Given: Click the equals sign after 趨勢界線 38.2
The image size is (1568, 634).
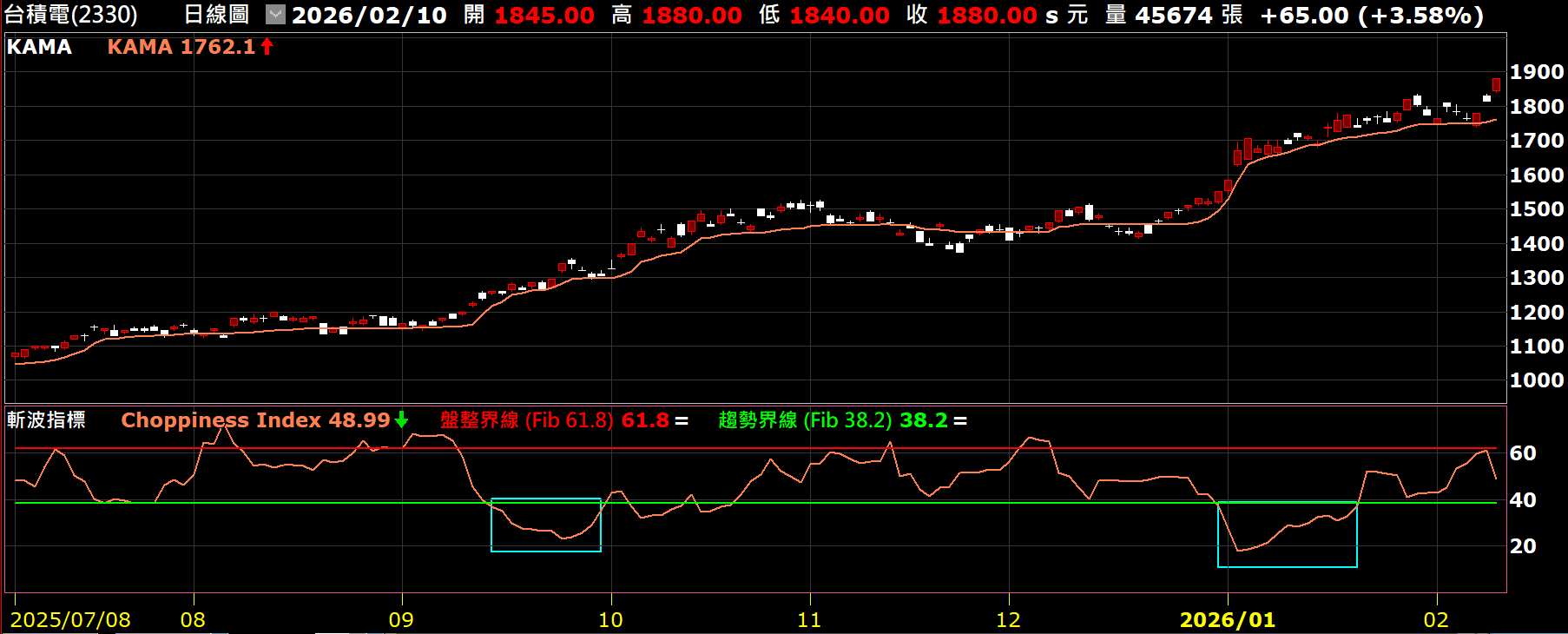Looking at the screenshot, I should pyautogui.click(x=959, y=420).
